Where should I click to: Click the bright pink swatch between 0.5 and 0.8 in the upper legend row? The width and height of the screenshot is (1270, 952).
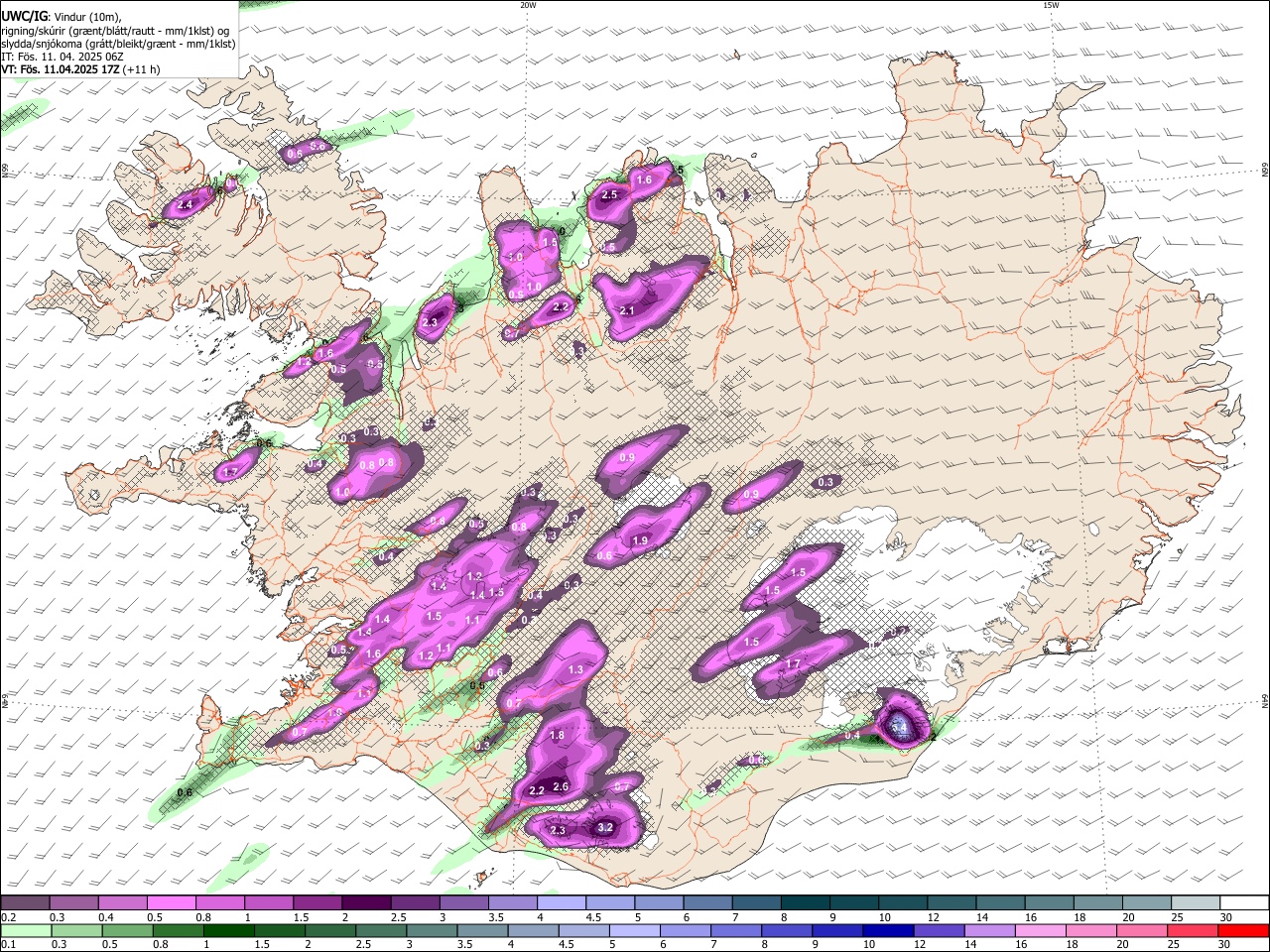(x=172, y=903)
